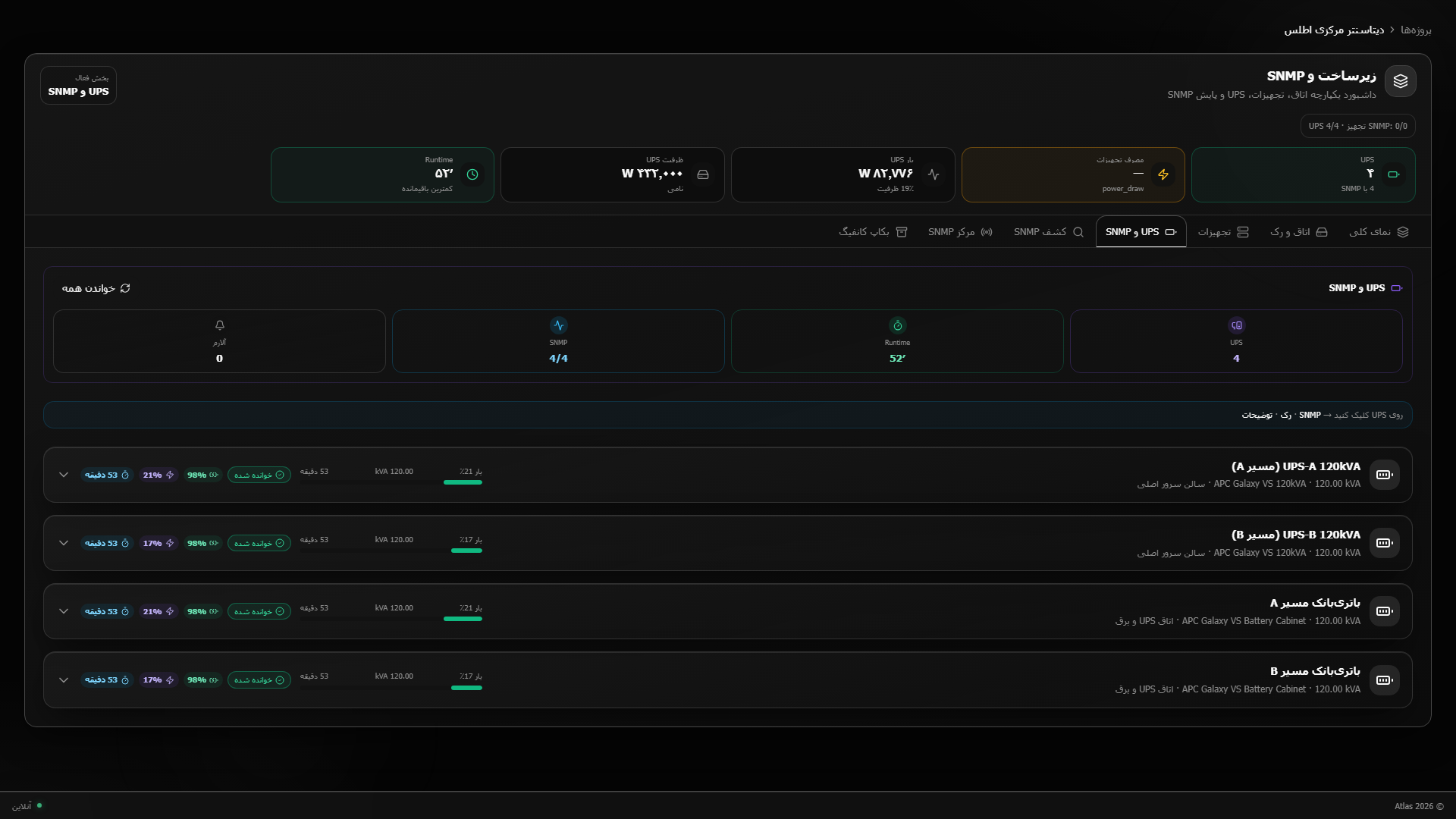The height and width of the screenshot is (819, 1456).
Task: Expand the UPS-A 120kVA row chevron
Action: pos(64,475)
